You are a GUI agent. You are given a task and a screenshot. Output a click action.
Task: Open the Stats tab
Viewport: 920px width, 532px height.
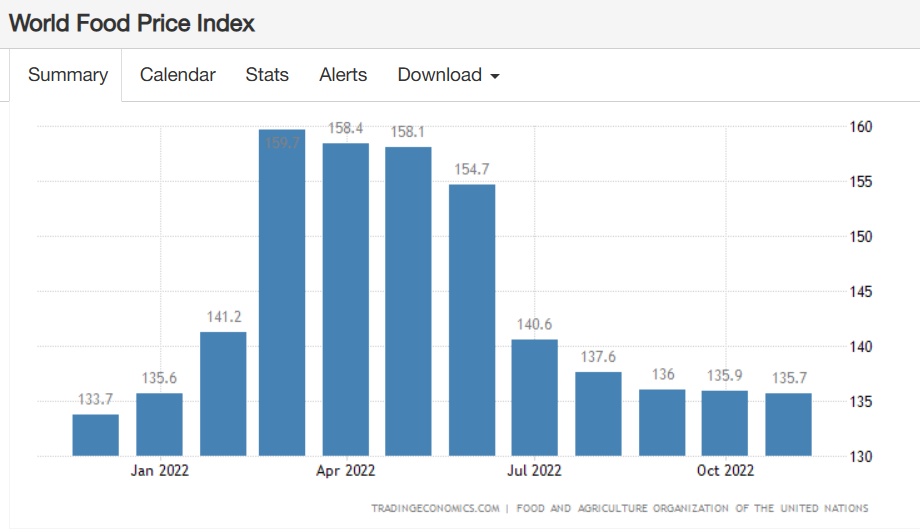pyautogui.click(x=267, y=75)
